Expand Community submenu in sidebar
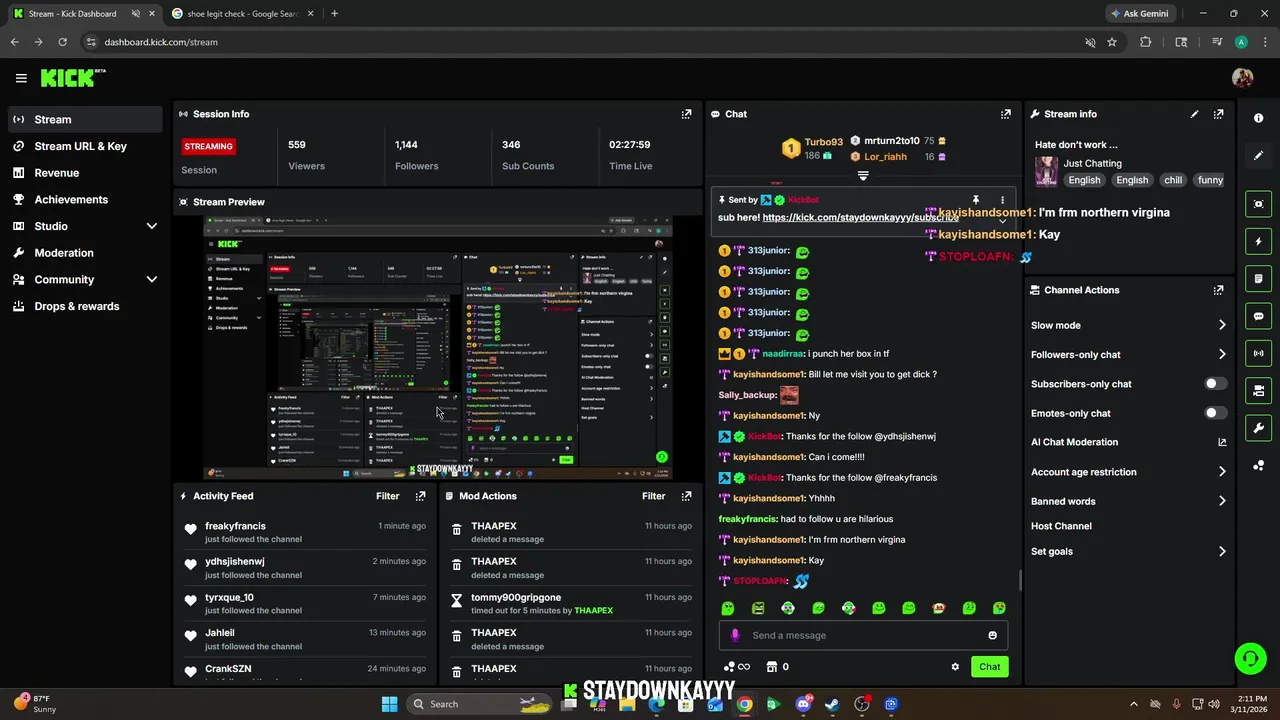Screen dimensions: 1280x720 [x=152, y=280]
